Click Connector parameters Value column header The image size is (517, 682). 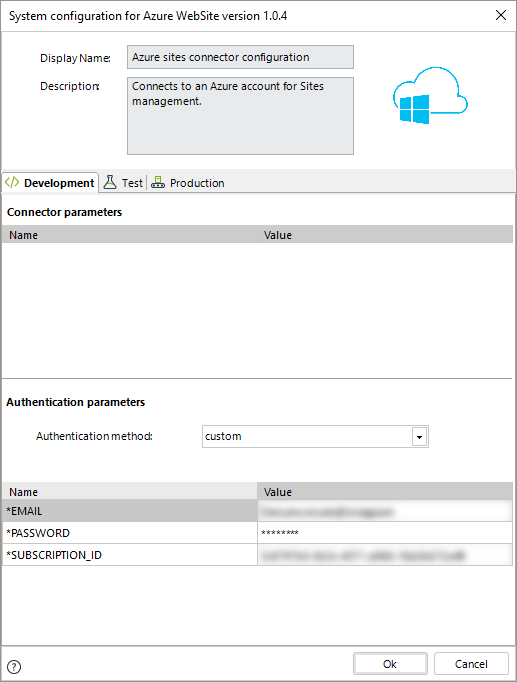[x=385, y=235]
